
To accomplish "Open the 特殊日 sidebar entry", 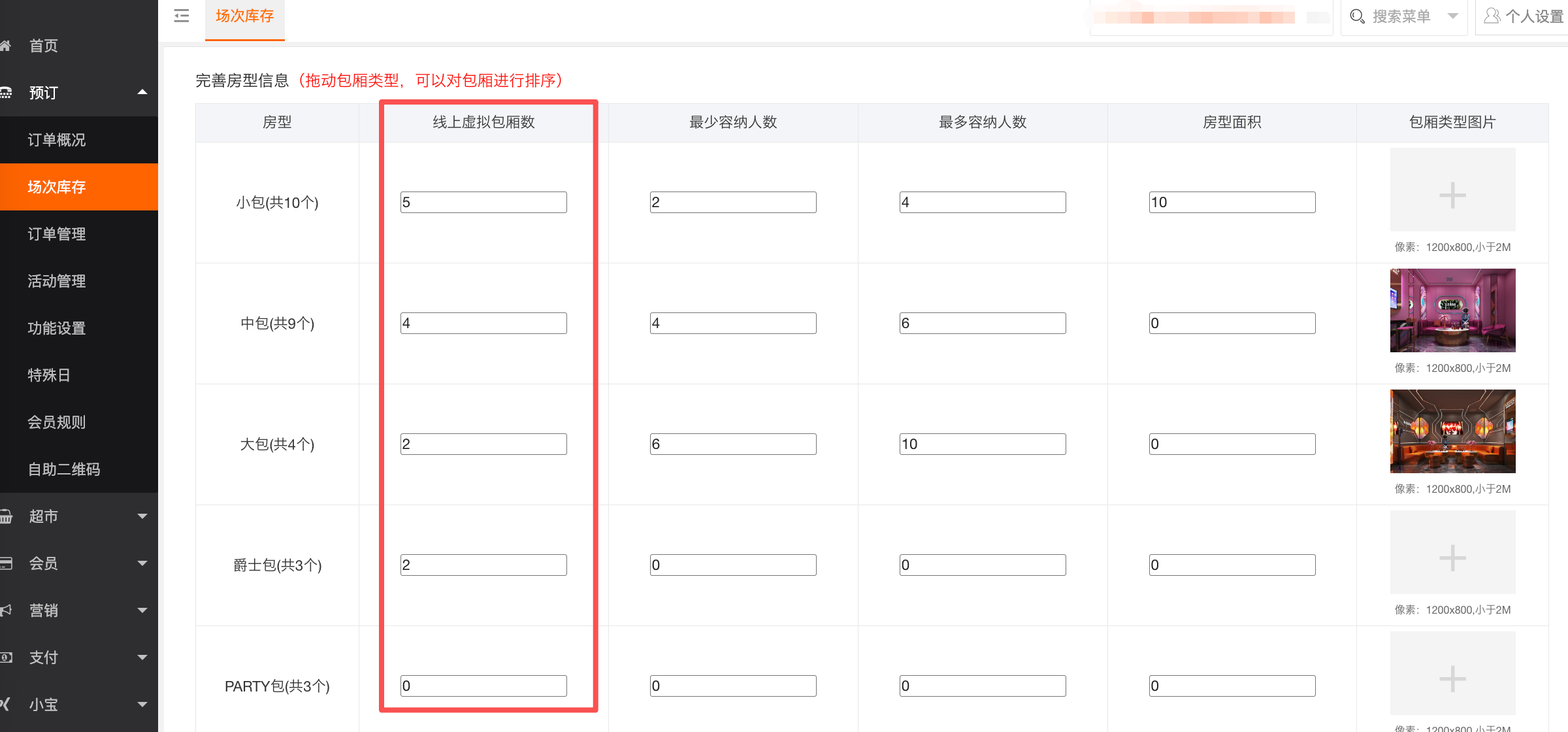I will pos(49,375).
